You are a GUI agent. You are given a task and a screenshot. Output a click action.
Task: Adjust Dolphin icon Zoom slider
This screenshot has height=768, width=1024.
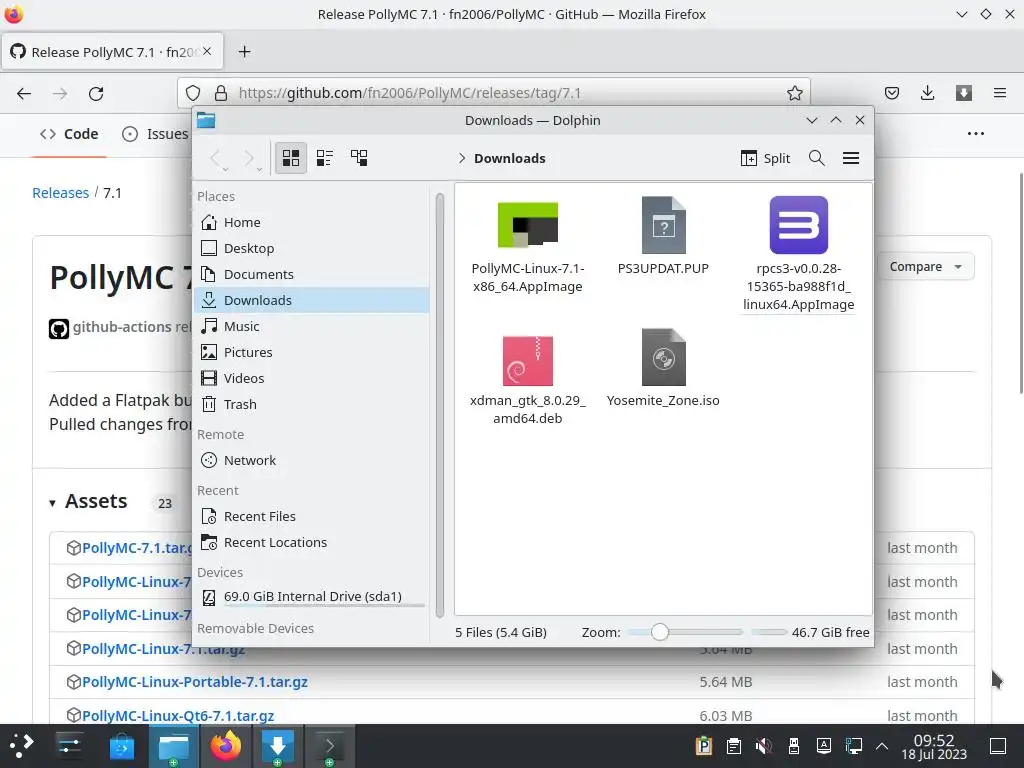(684, 632)
